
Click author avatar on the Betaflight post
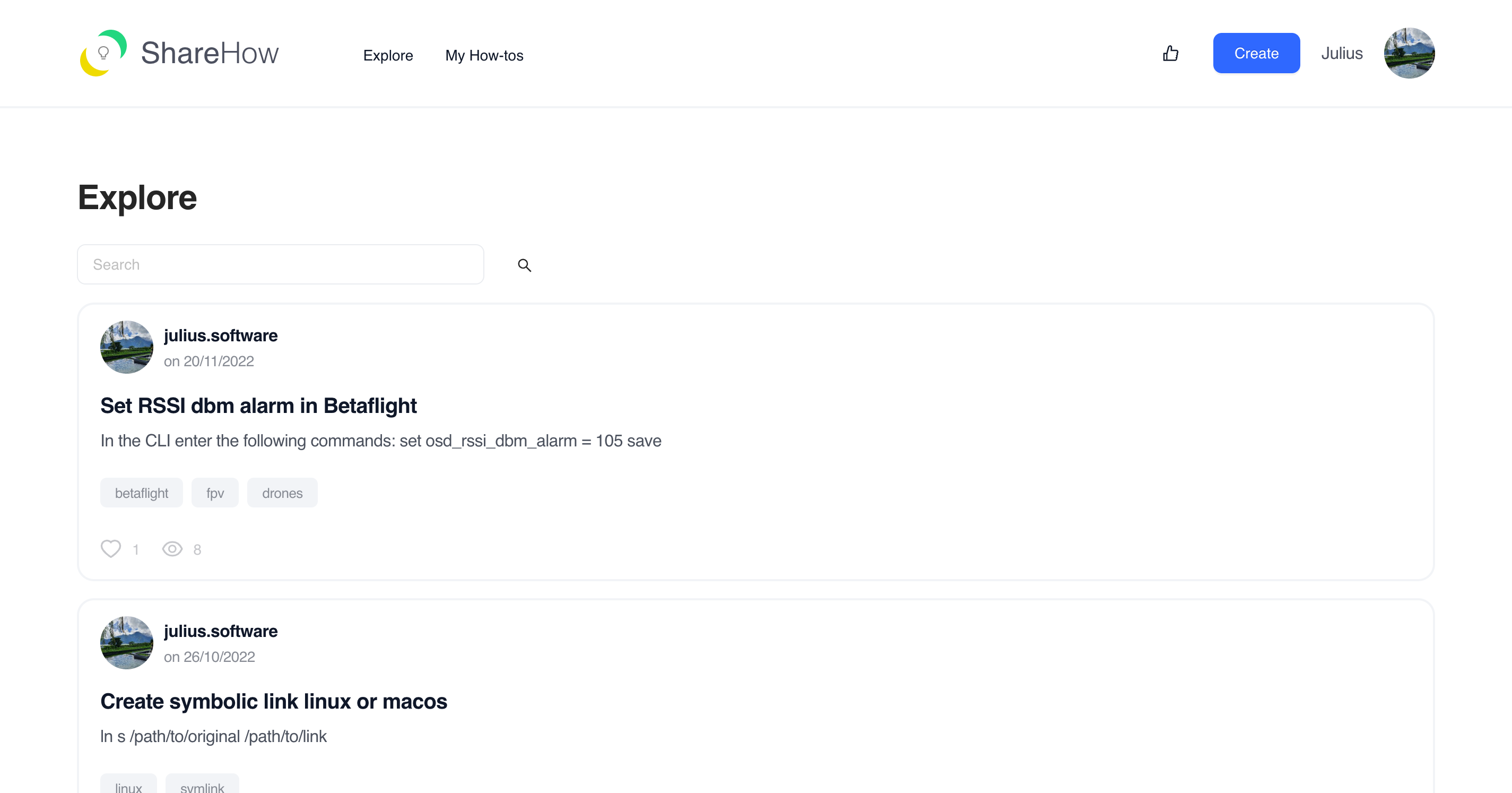coord(127,347)
